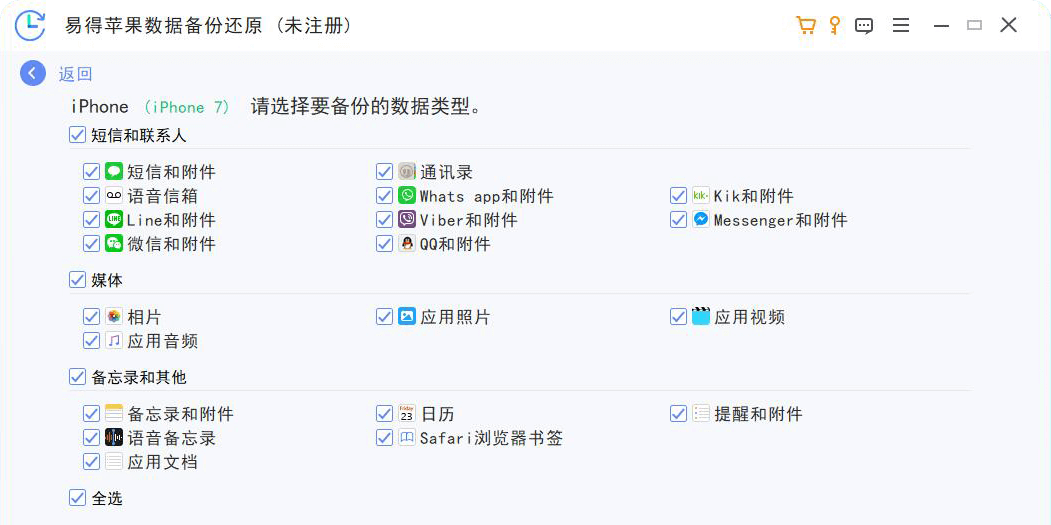
Task: Uncheck the 应用视频 checkbox
Action: pos(678,316)
